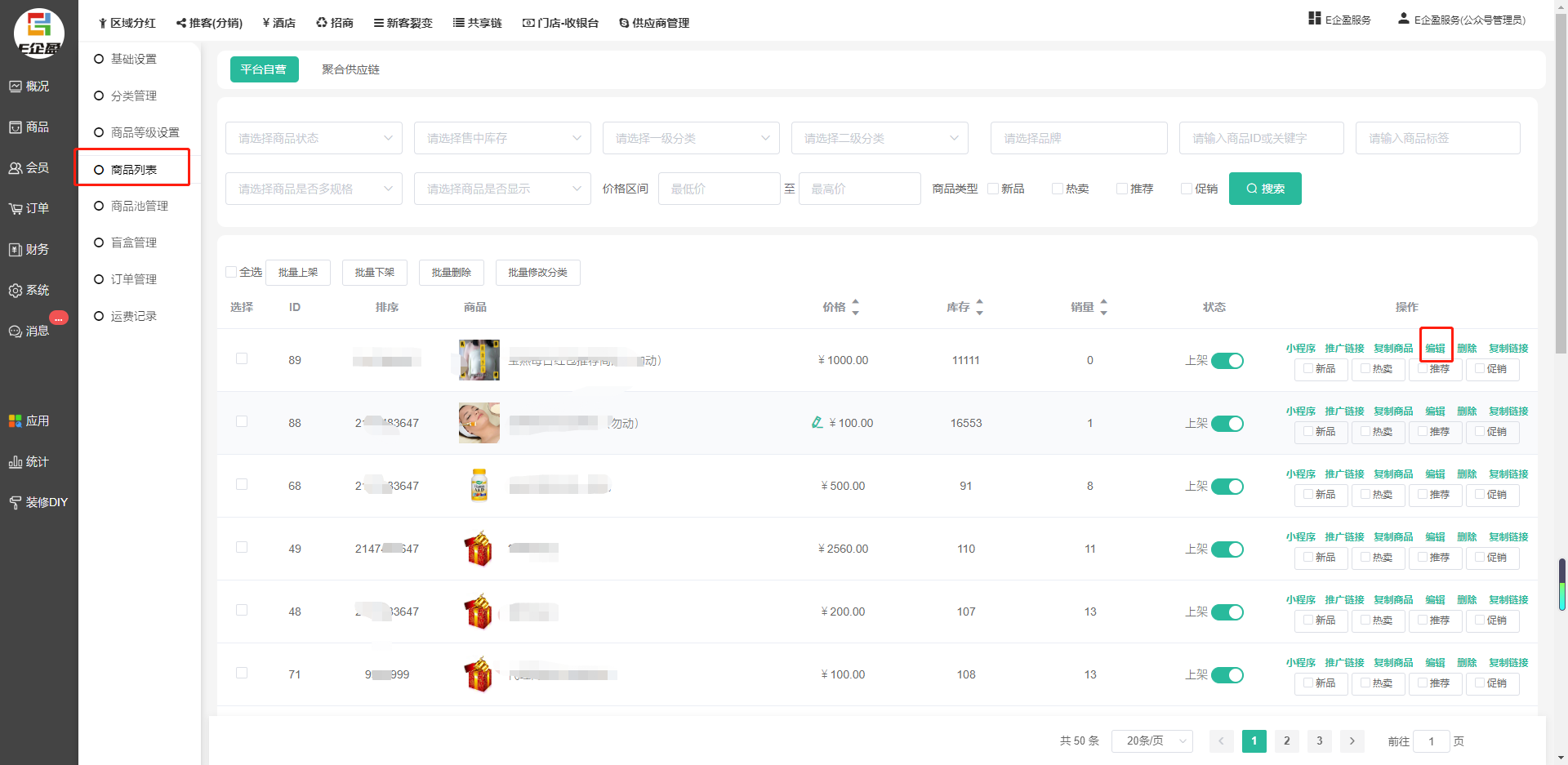Click the green 搜索 search button

[x=1264, y=189]
